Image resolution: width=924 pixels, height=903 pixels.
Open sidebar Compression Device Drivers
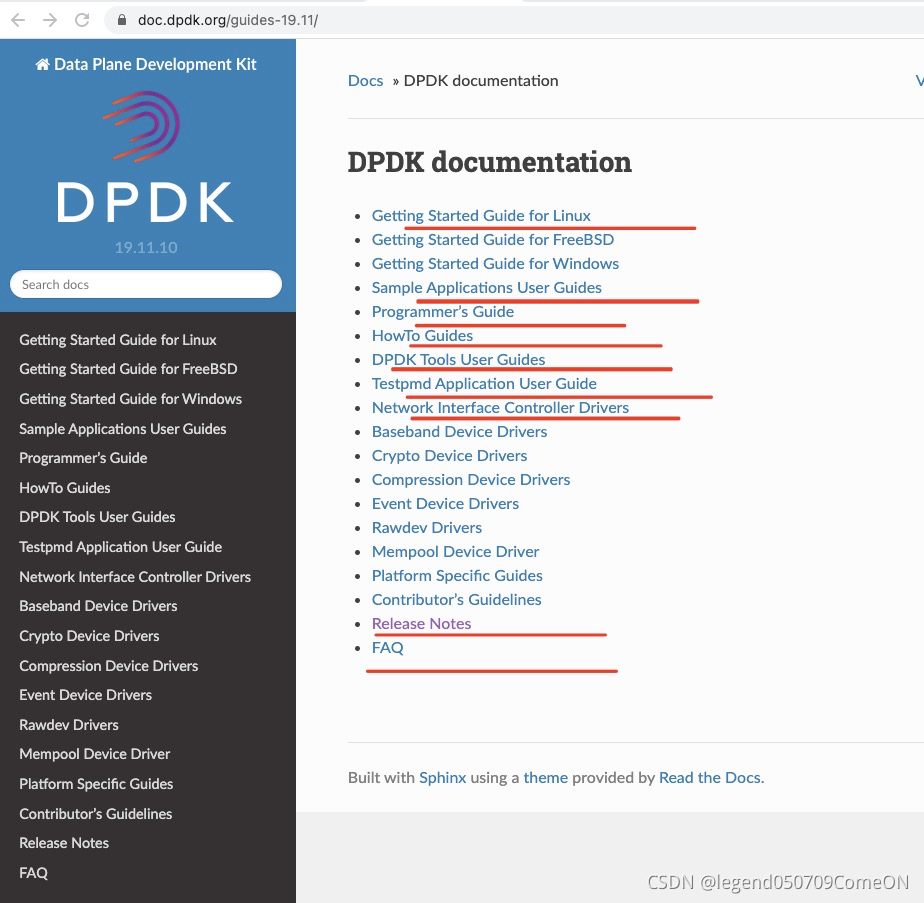[x=108, y=666]
